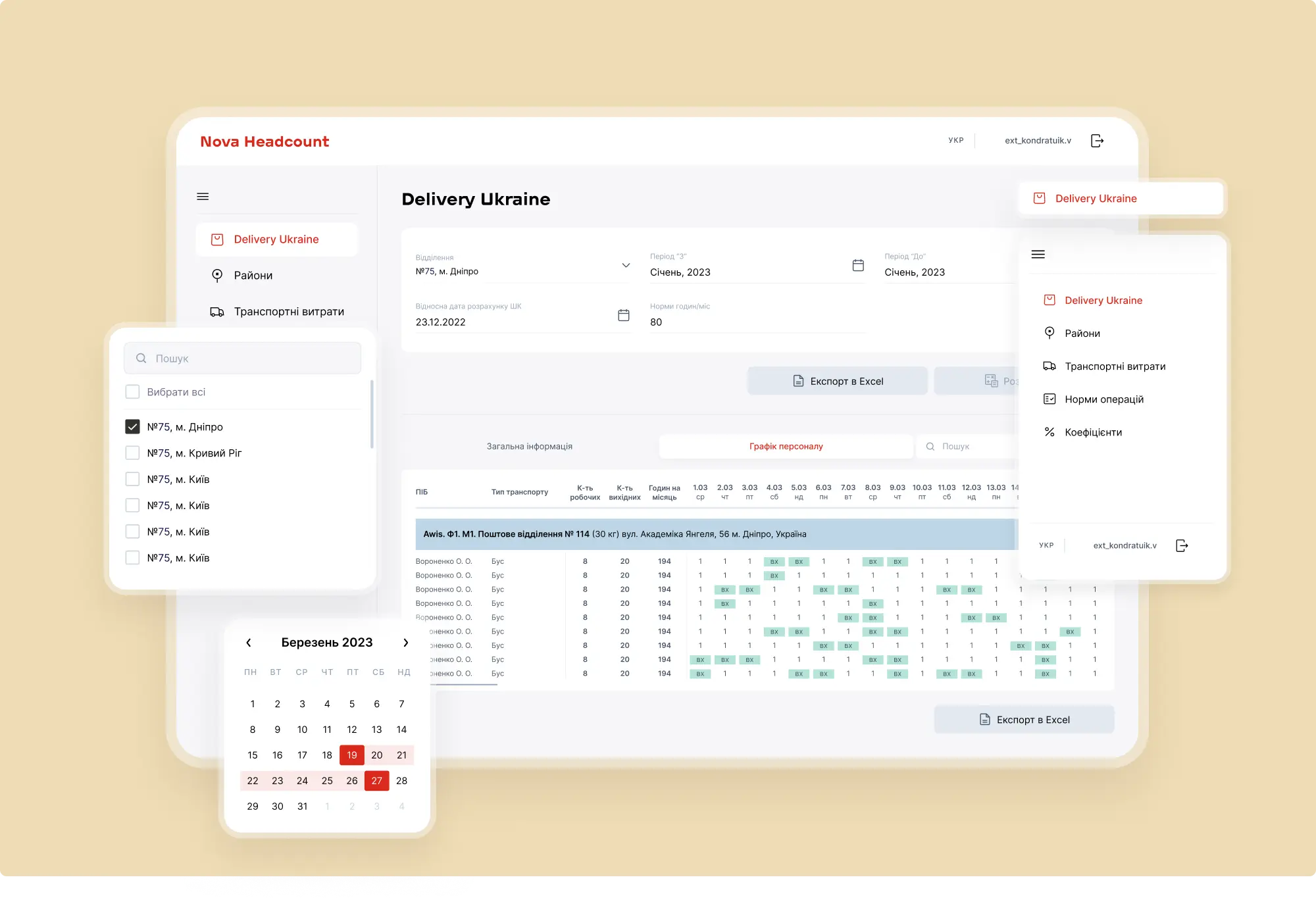Click the Годин на місяць column header
Image resolution: width=1316 pixels, height=898 pixels.
(664, 492)
